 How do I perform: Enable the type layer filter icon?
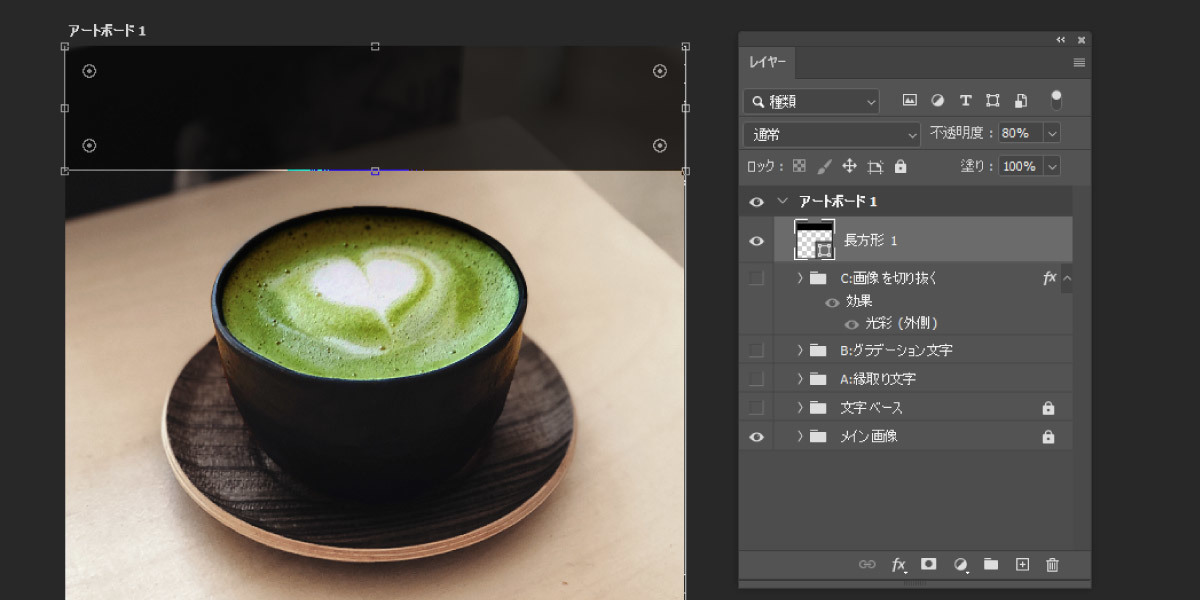coord(965,100)
